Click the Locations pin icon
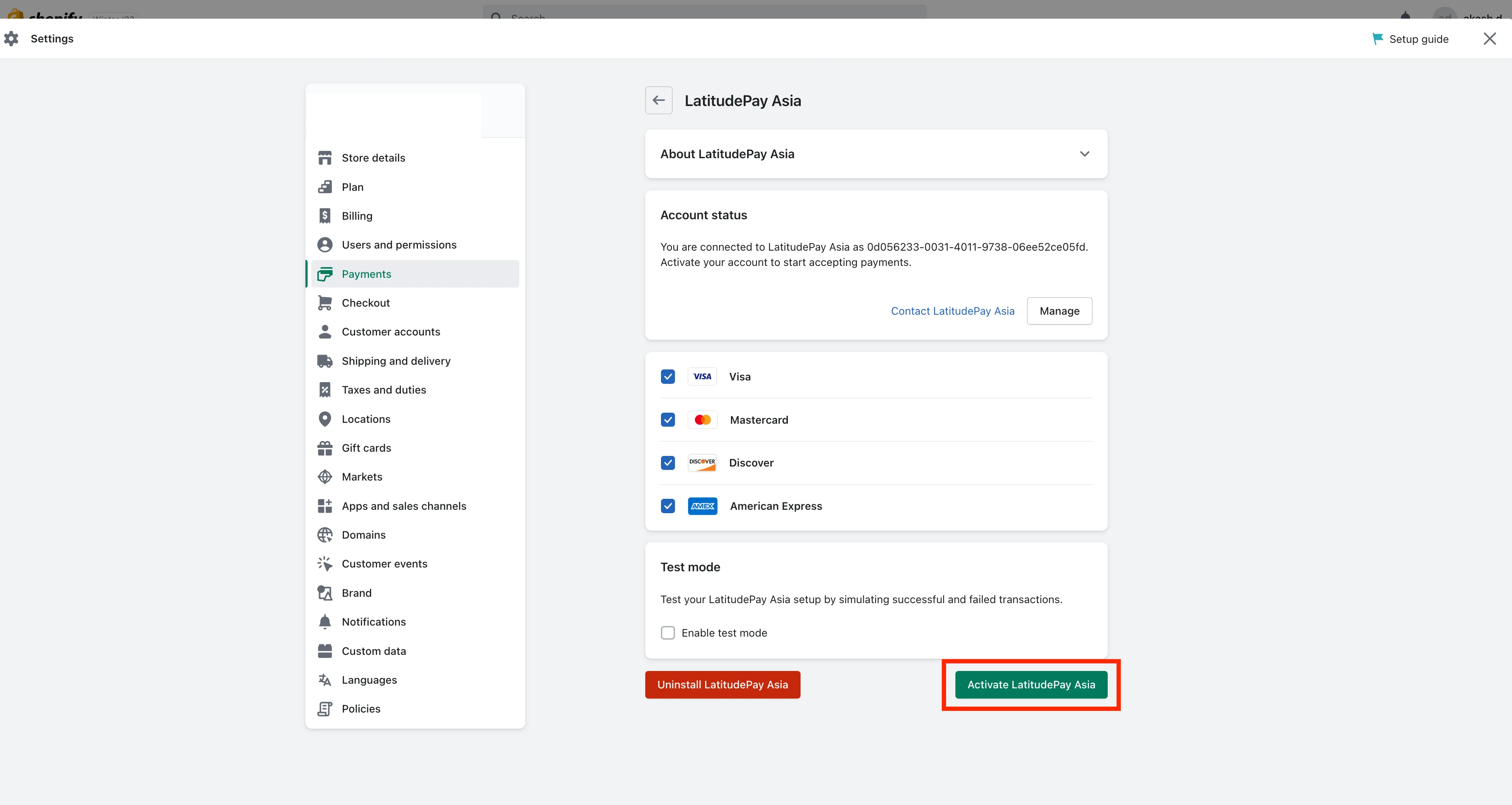The image size is (1512, 805). (x=325, y=419)
